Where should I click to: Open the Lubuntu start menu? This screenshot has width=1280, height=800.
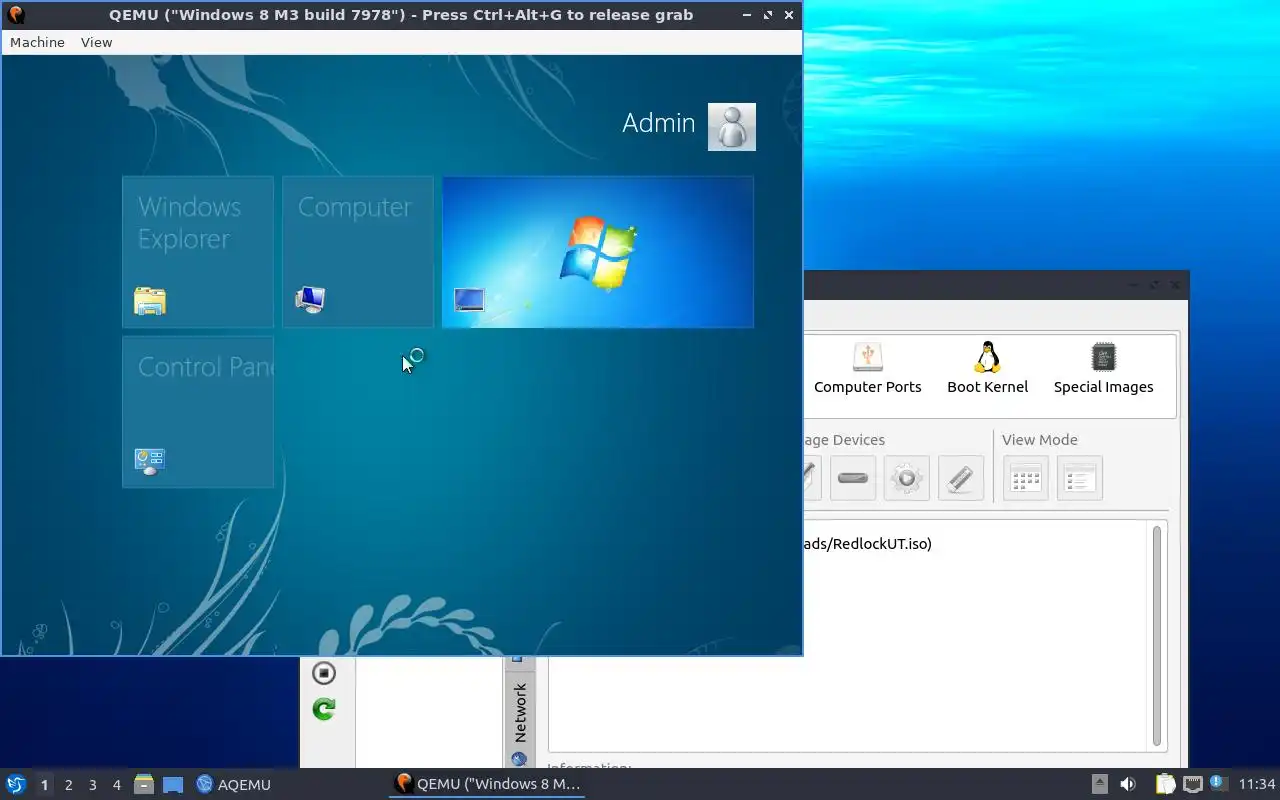point(16,784)
